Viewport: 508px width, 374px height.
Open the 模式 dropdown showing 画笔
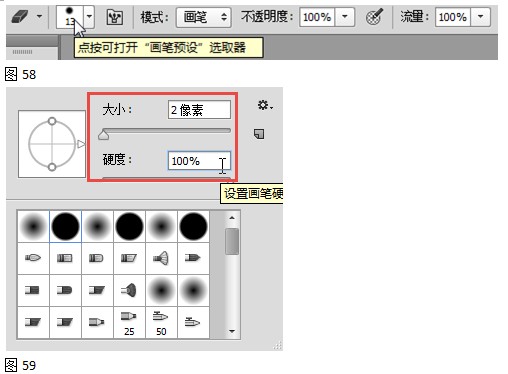pos(204,17)
